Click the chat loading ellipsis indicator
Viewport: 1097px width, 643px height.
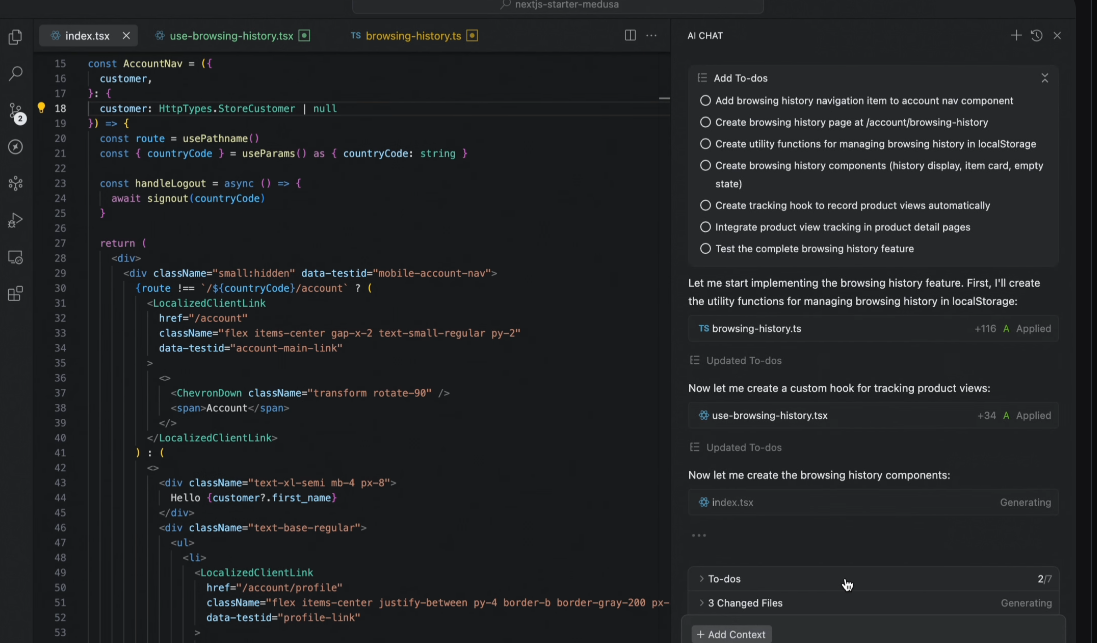pyautogui.click(x=698, y=535)
